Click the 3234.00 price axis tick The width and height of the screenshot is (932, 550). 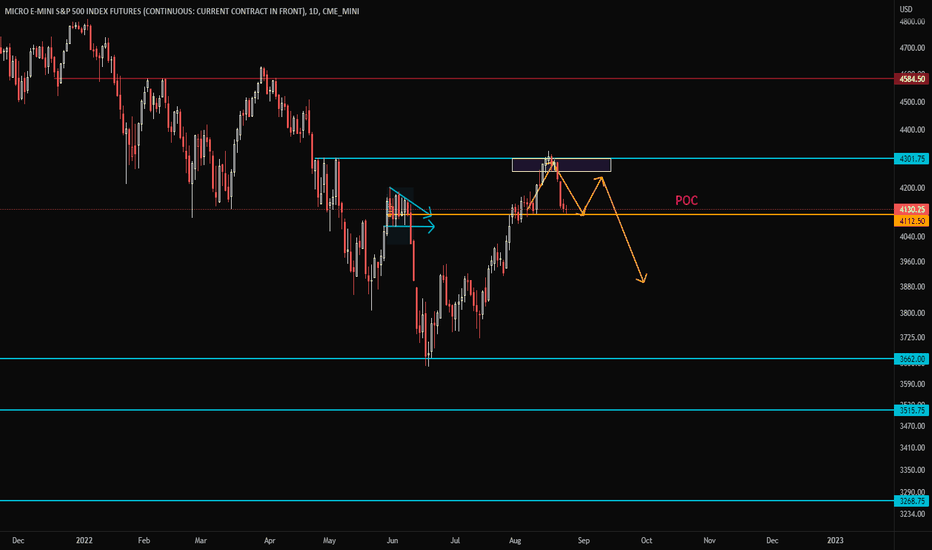coord(912,514)
